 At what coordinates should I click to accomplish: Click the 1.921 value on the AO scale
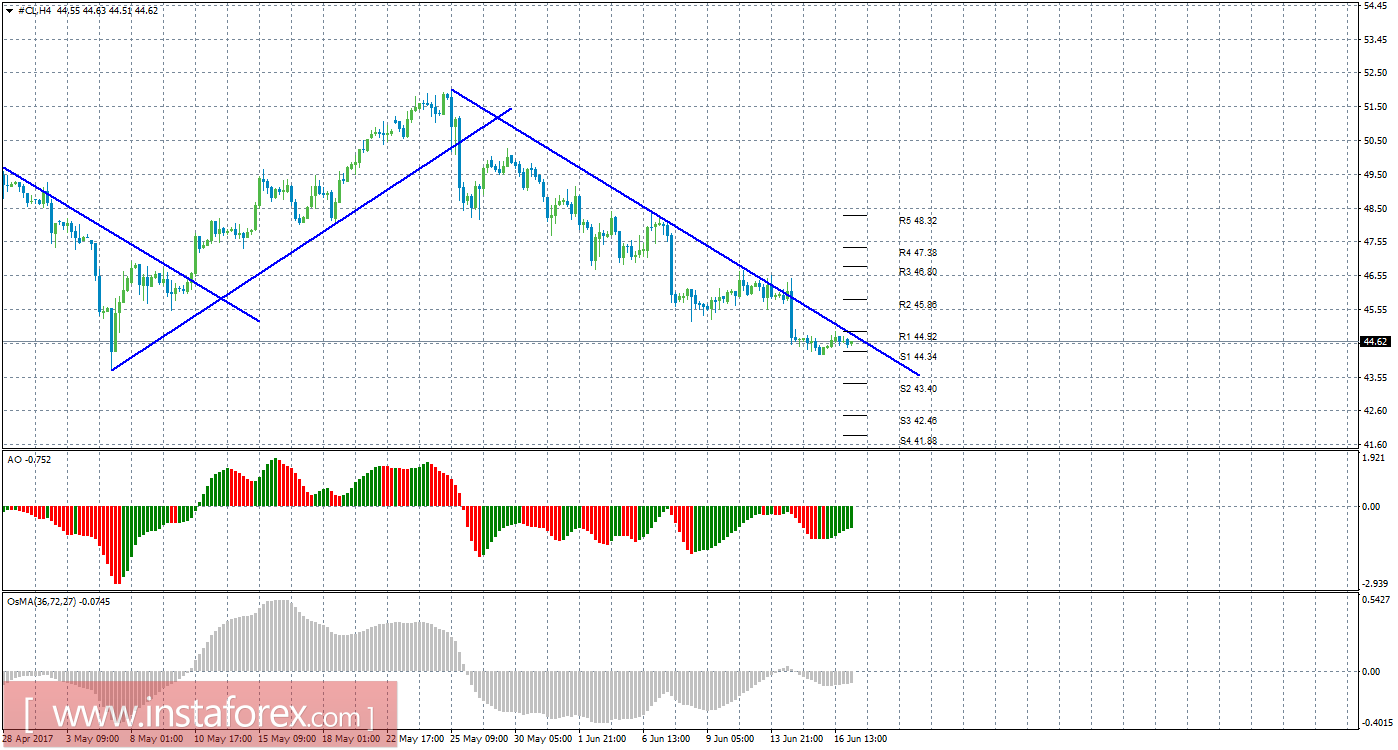(1375, 459)
